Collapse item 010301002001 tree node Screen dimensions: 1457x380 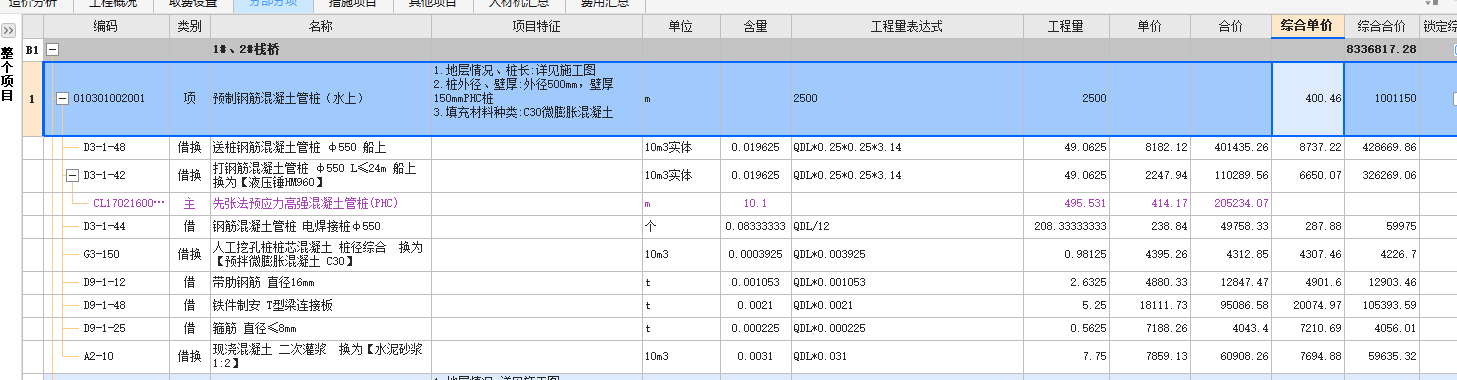(63, 99)
